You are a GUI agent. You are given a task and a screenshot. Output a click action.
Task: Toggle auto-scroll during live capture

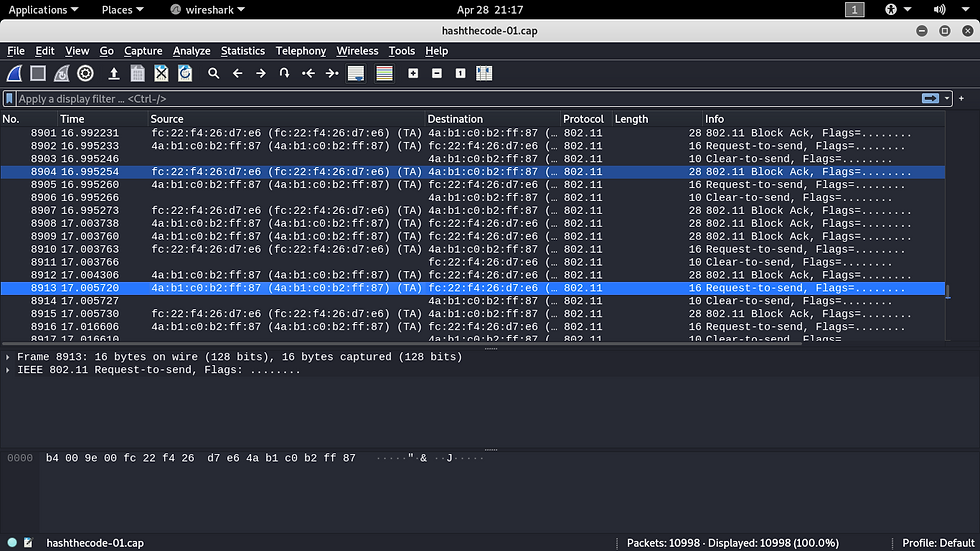[356, 74]
